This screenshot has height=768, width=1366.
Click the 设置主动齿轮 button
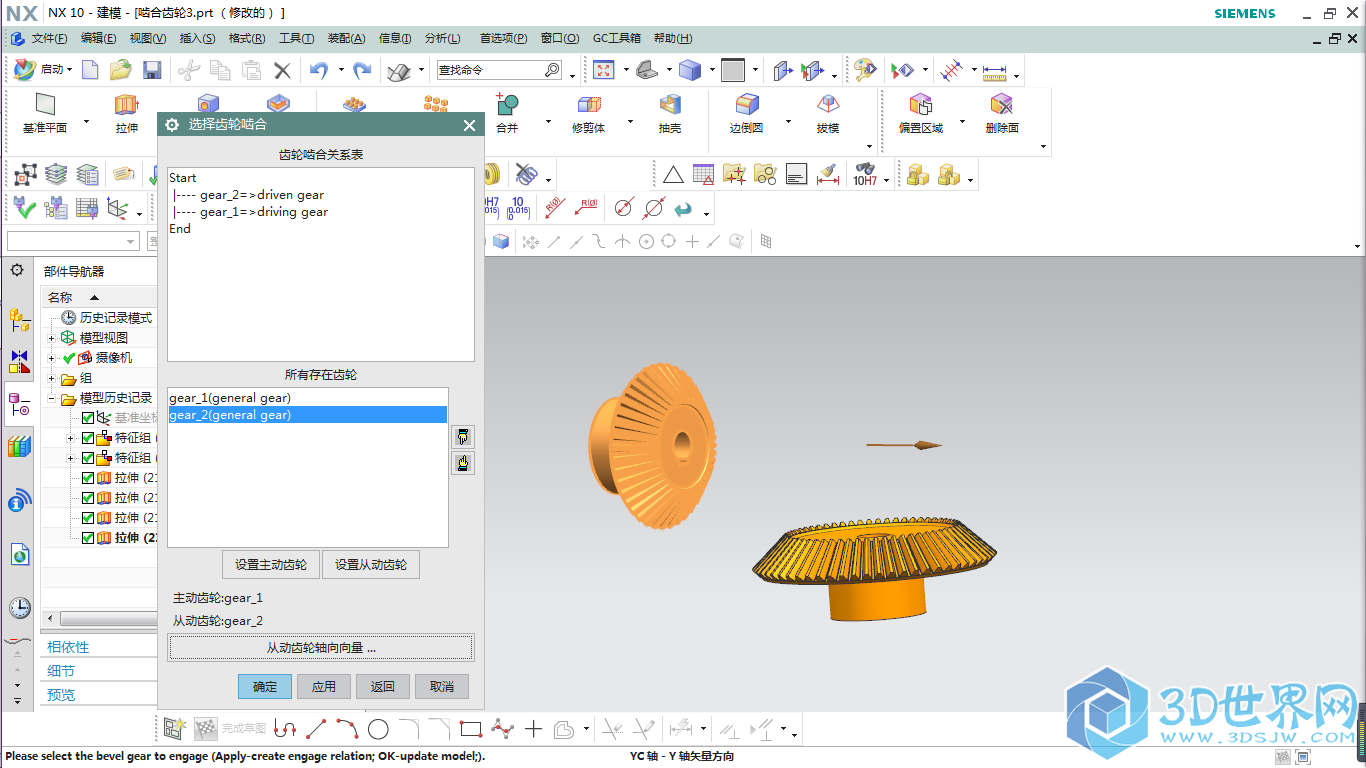point(271,565)
